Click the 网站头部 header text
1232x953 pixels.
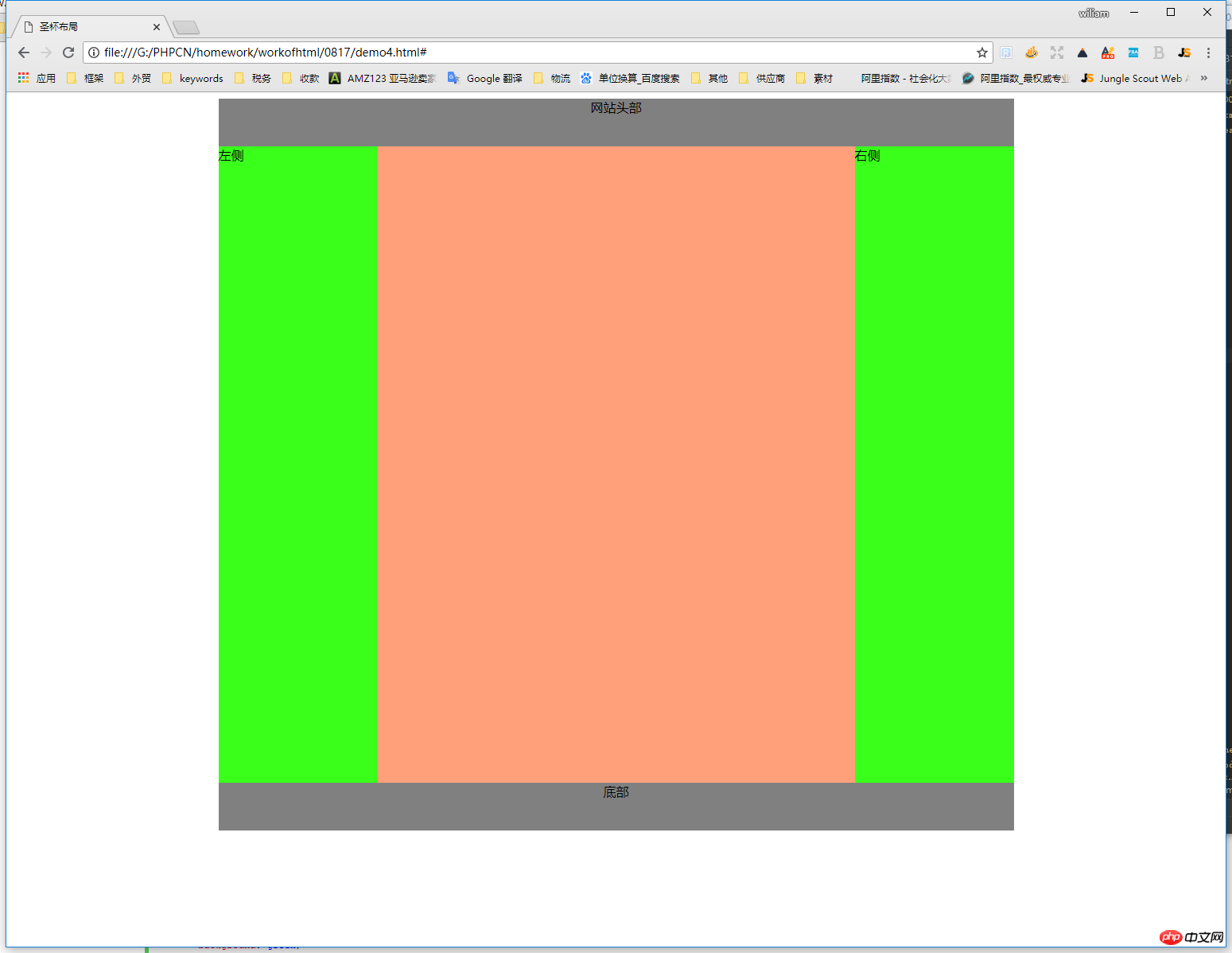tap(616, 108)
